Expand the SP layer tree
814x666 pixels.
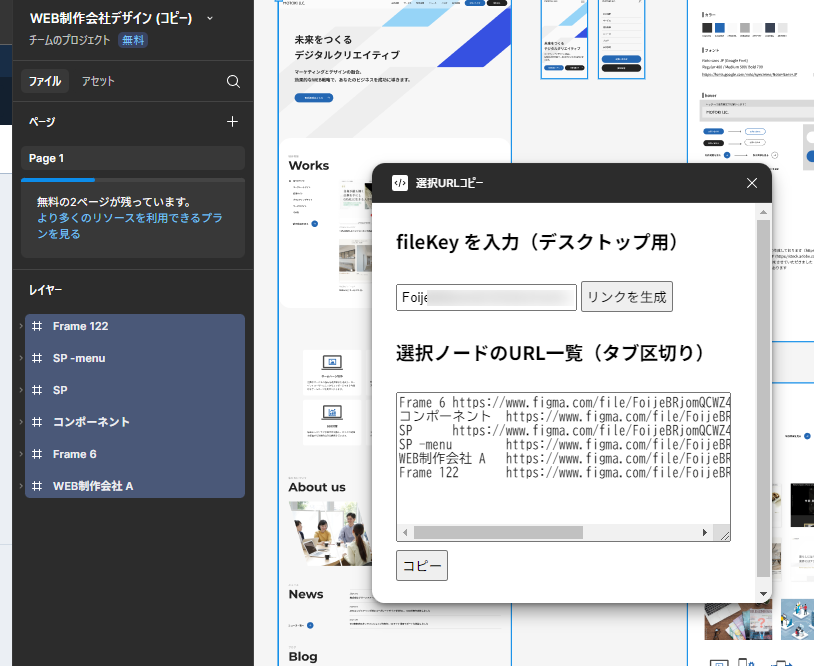click(22, 390)
